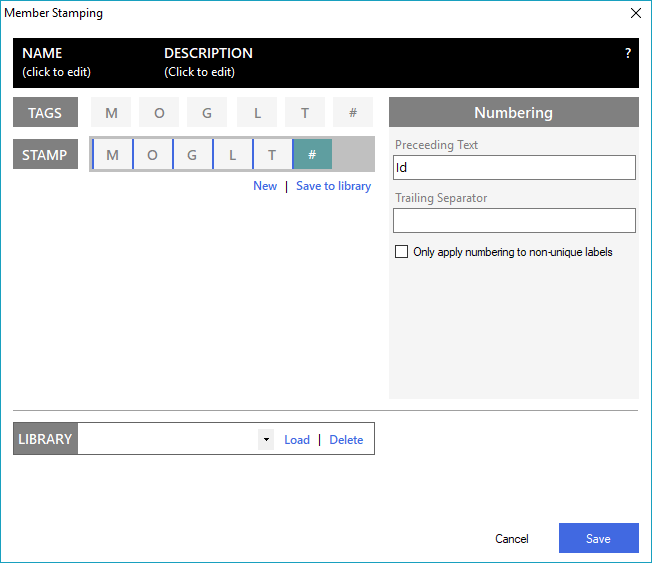Click Save to library link
652x563 pixels.
[x=333, y=186]
